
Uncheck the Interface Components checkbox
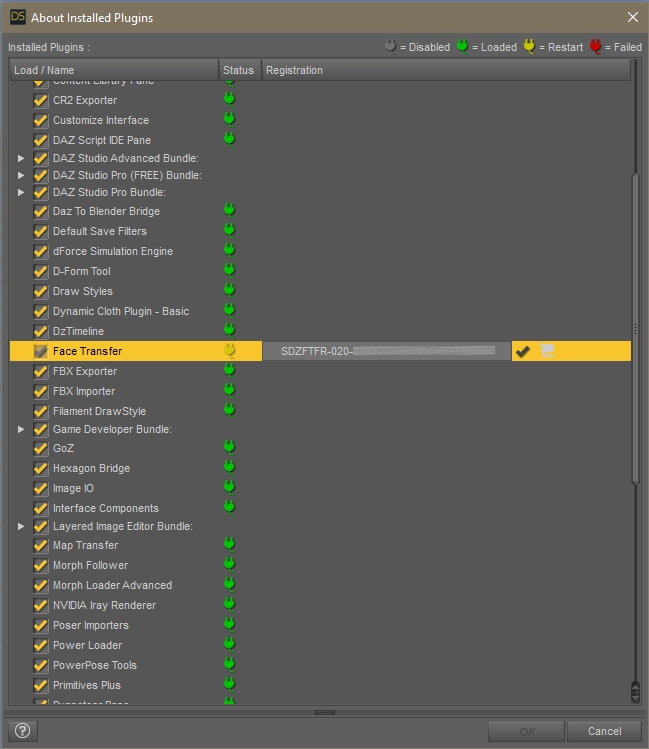tap(41, 508)
